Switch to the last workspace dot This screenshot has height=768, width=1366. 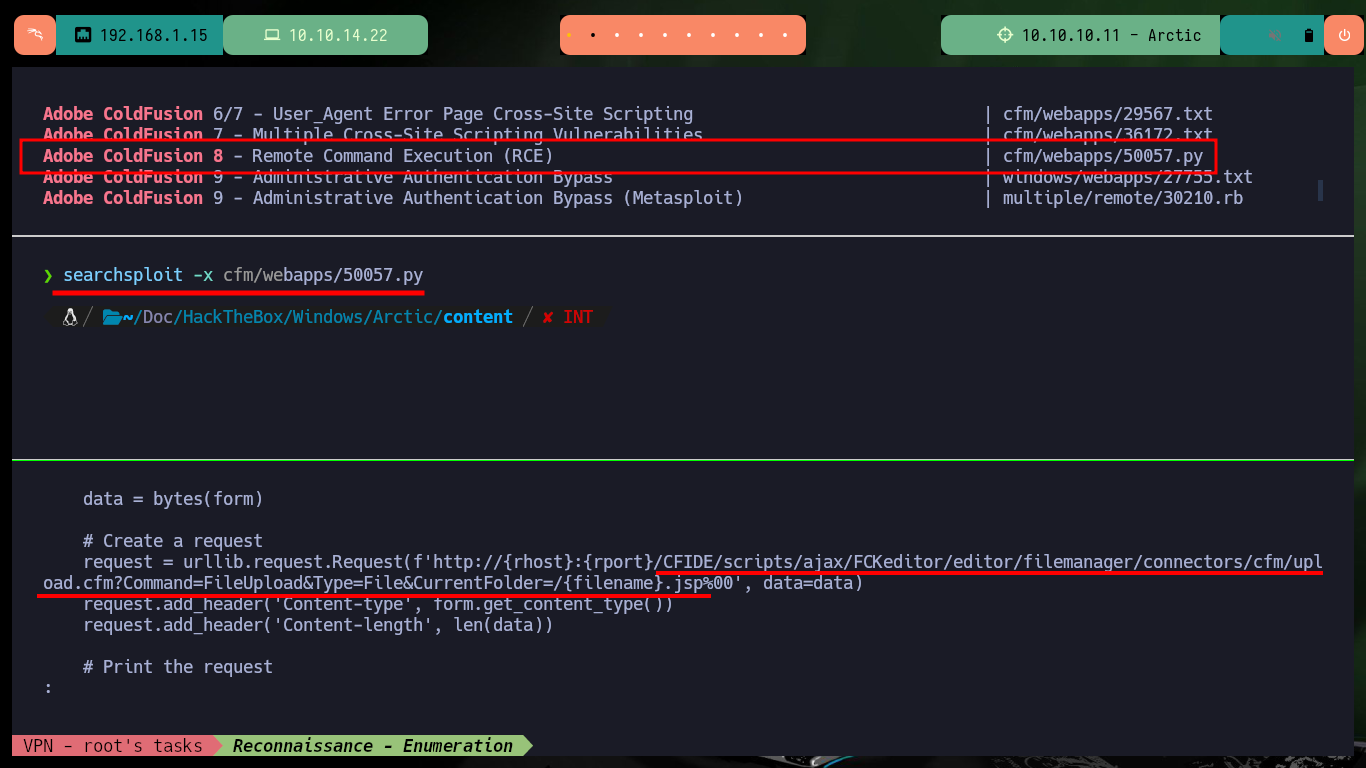coord(785,35)
